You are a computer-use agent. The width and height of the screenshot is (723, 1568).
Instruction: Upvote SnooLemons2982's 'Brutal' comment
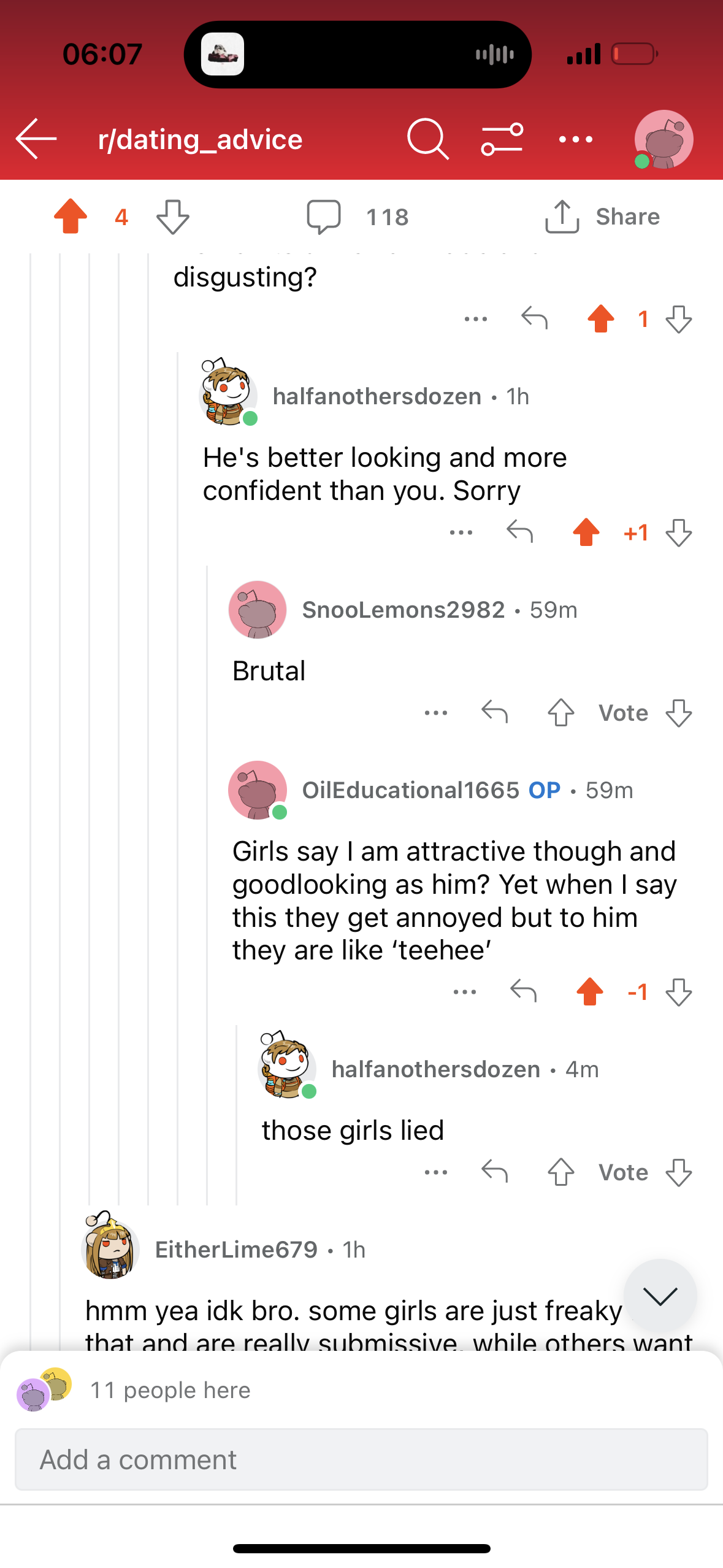click(x=560, y=712)
